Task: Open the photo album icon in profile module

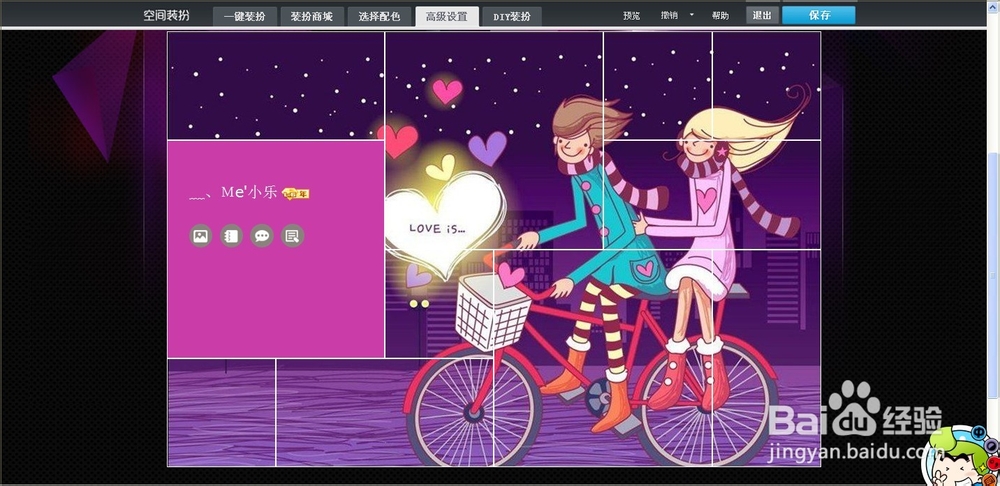Action: coord(200,236)
